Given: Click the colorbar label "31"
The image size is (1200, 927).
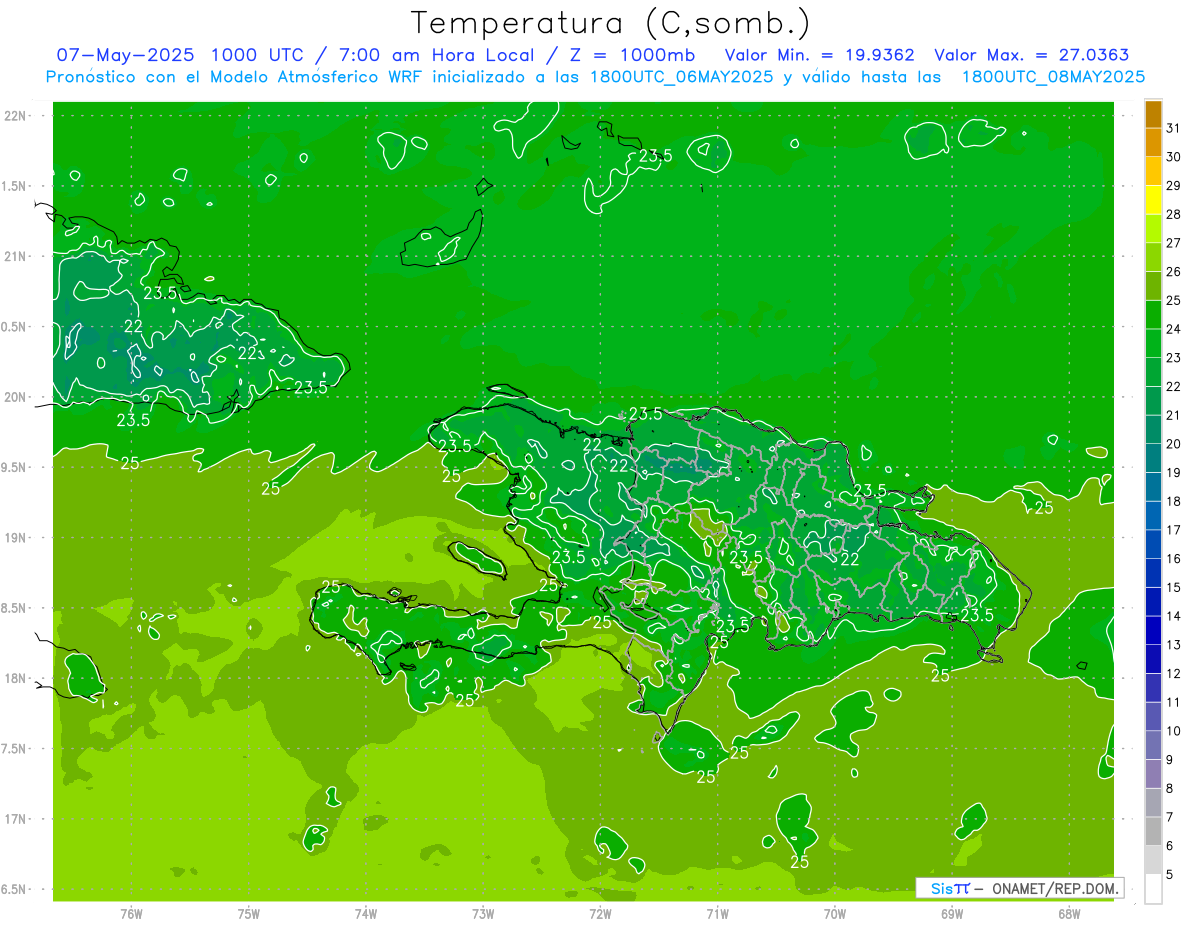Looking at the screenshot, I should pyautogui.click(x=1174, y=128).
